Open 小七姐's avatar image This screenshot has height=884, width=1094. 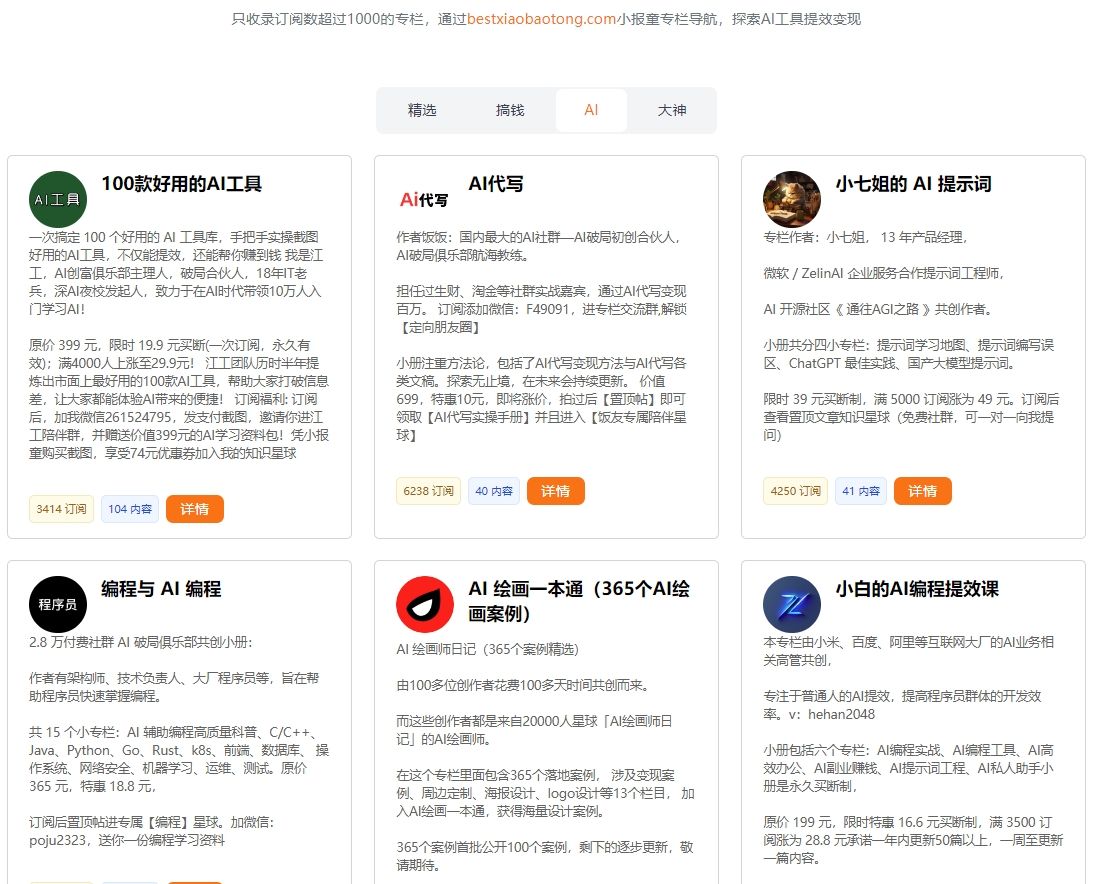[791, 199]
